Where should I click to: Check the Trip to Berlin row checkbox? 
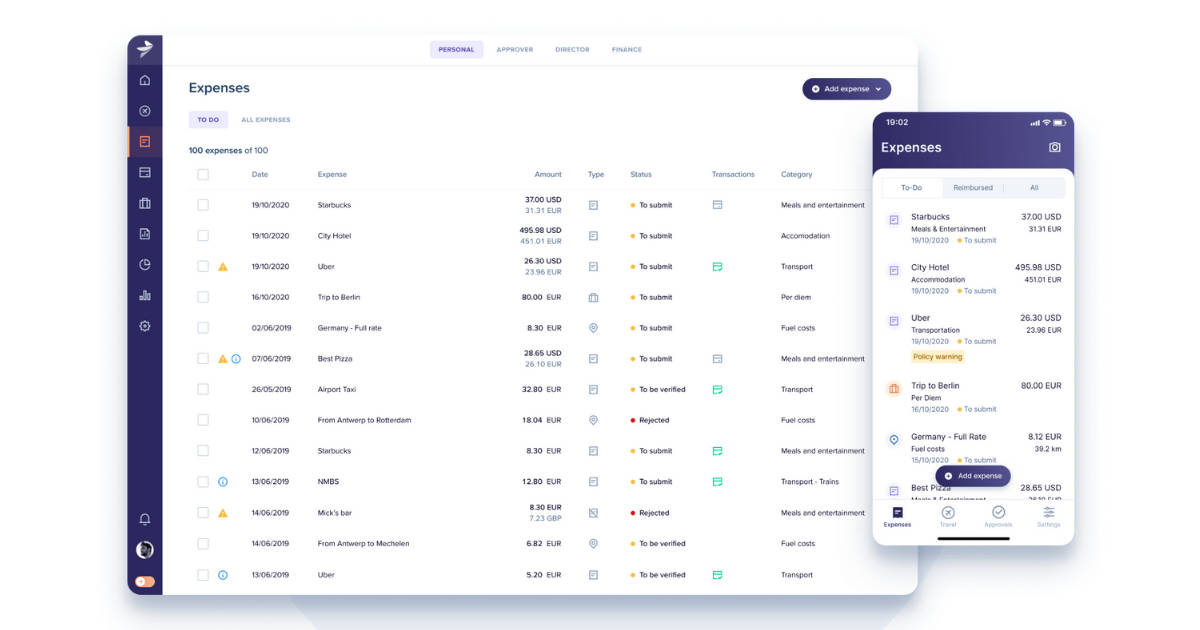click(203, 297)
